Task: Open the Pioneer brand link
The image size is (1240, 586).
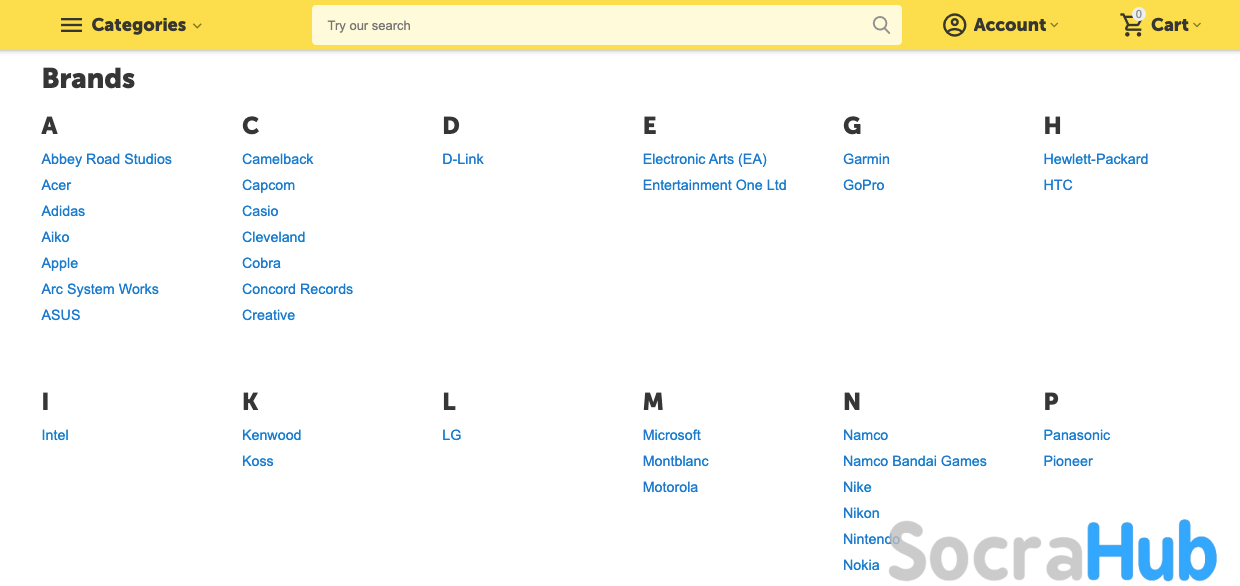Action: click(1068, 461)
